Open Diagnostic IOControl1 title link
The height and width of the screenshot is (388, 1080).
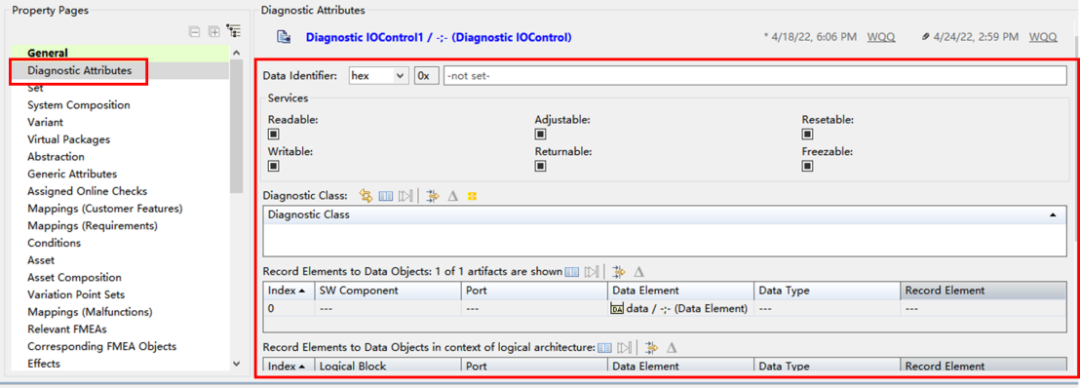tap(438, 37)
